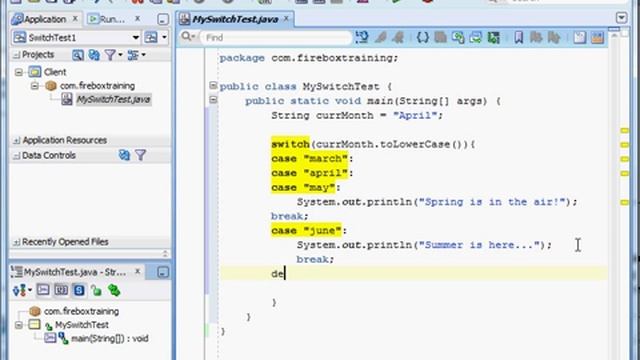Collapse the Projects section

pos(16,55)
